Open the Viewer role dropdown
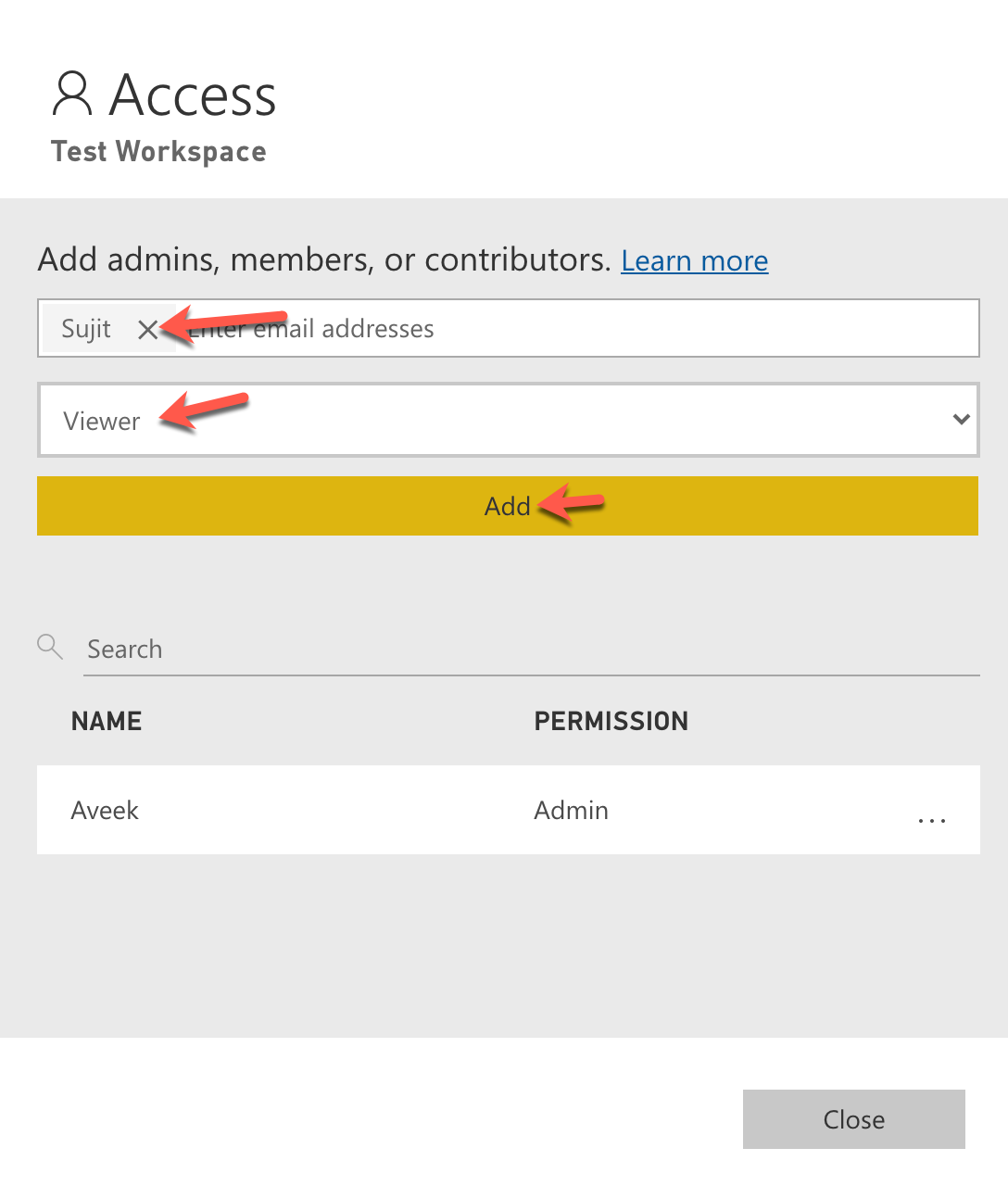This screenshot has width=1008, height=1186. point(508,421)
